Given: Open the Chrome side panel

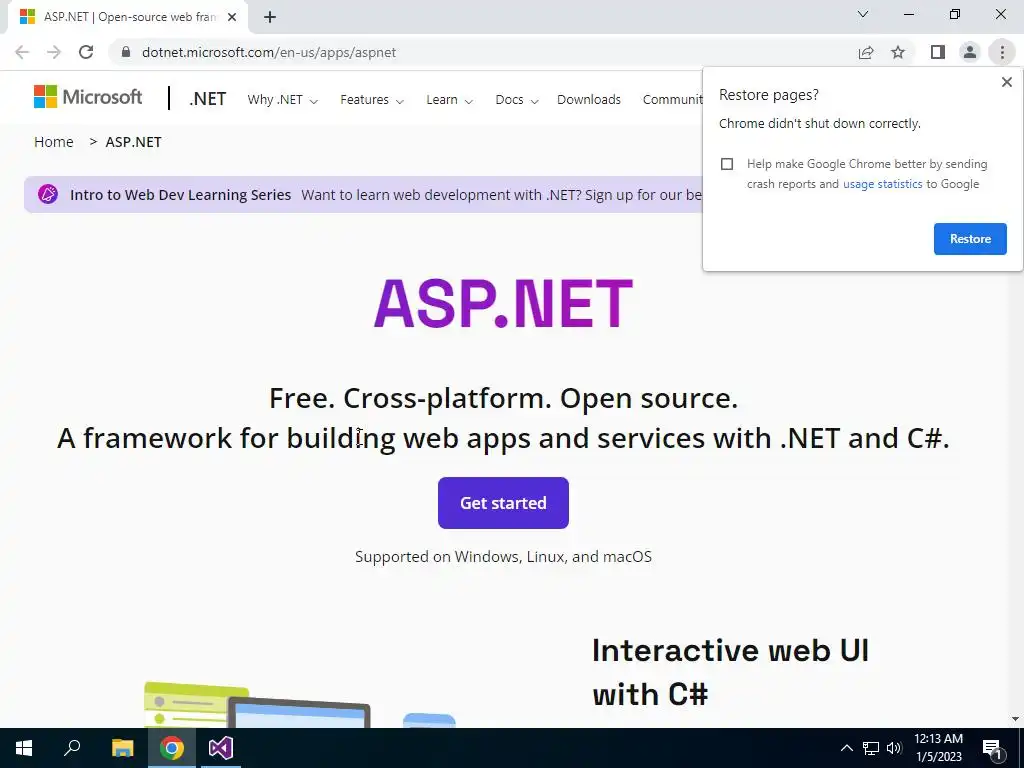Looking at the screenshot, I should (x=938, y=52).
